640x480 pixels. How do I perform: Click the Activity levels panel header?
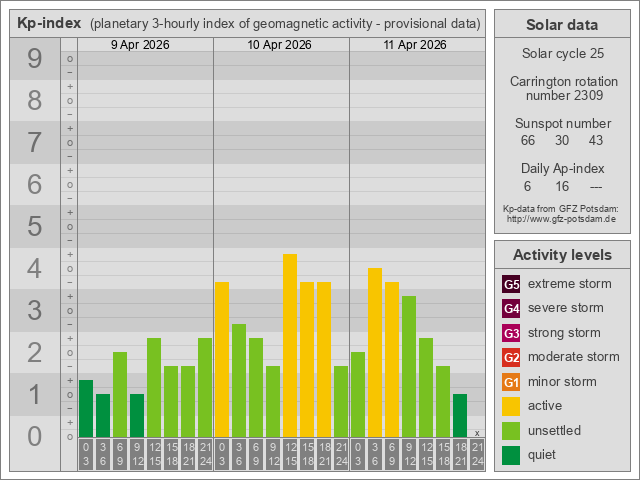pos(561,254)
